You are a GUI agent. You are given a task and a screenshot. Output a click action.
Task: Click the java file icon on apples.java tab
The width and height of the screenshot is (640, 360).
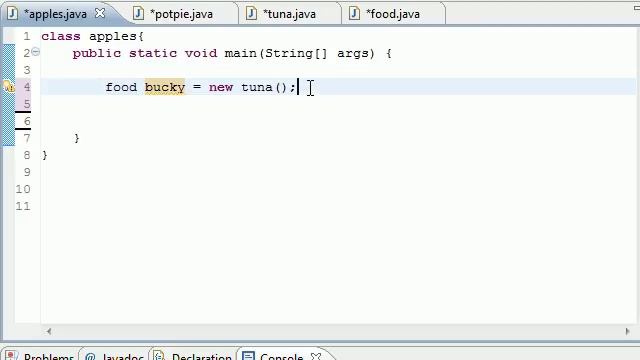(x=13, y=13)
